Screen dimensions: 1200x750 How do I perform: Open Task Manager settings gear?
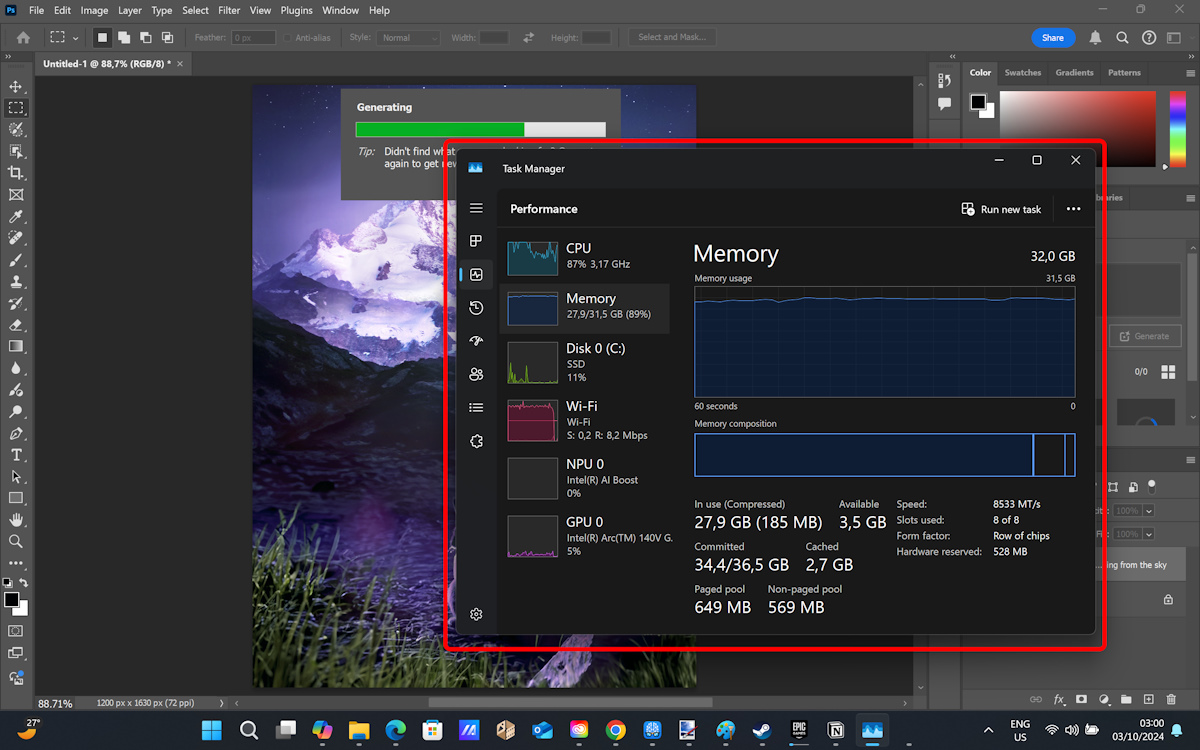click(476, 614)
